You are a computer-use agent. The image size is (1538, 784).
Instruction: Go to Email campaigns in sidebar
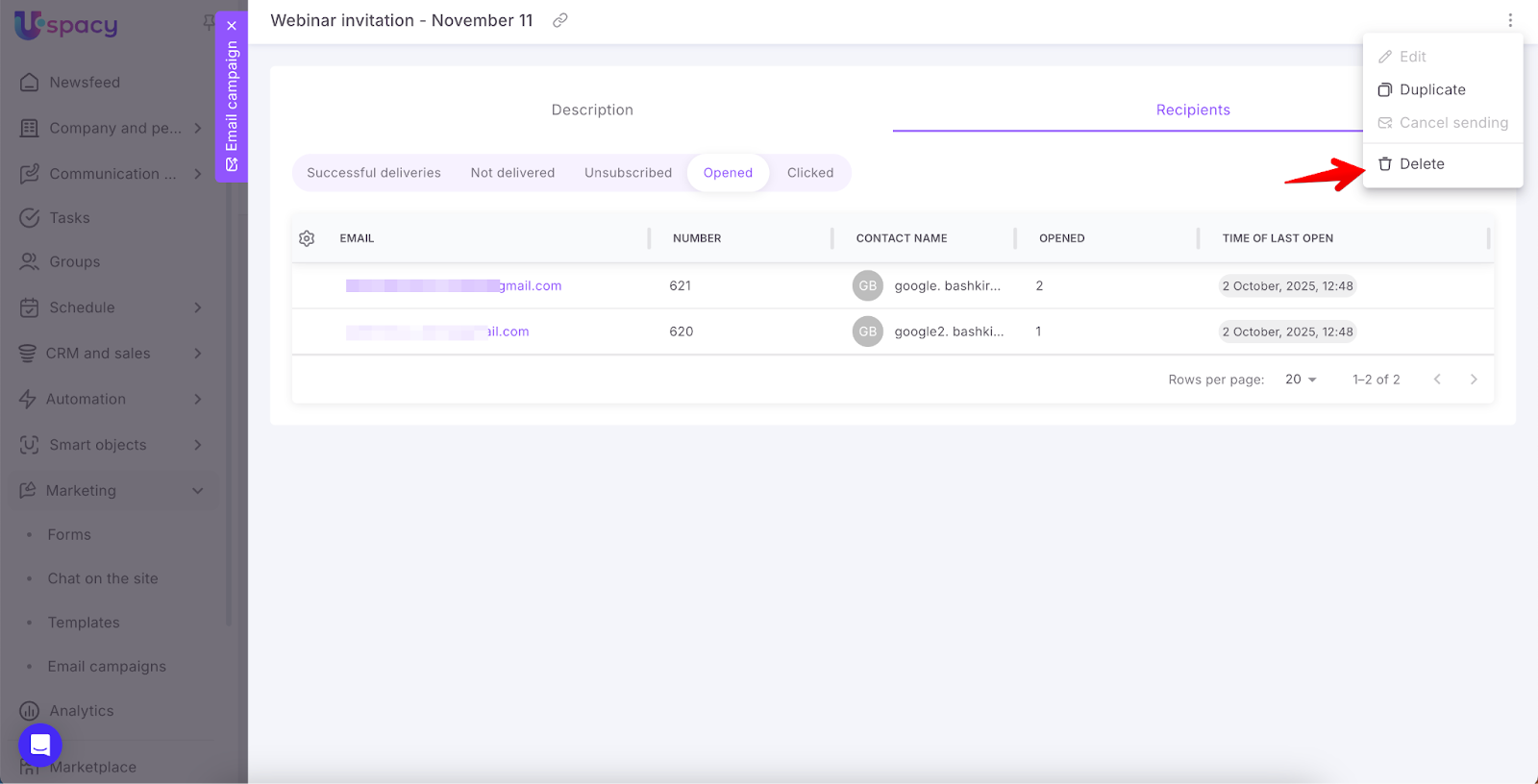(107, 667)
